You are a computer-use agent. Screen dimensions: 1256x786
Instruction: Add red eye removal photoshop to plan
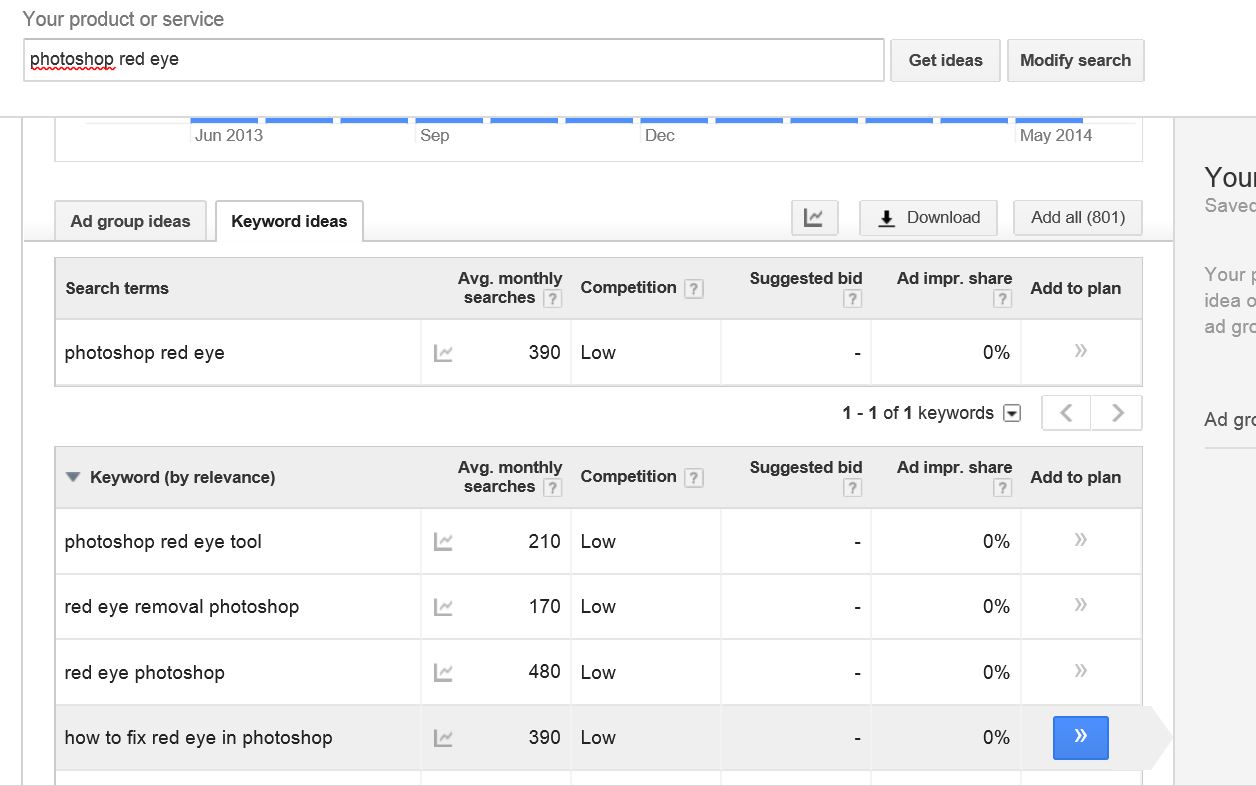click(x=1080, y=605)
